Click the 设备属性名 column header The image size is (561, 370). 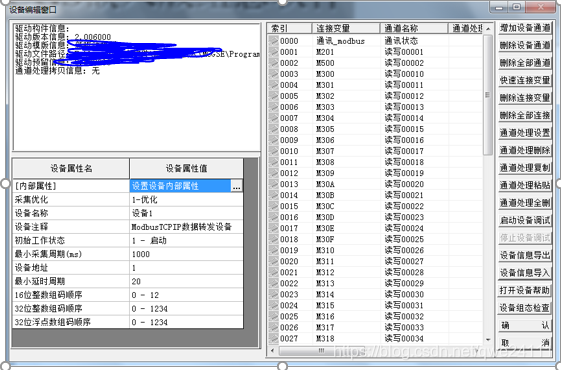(x=71, y=169)
